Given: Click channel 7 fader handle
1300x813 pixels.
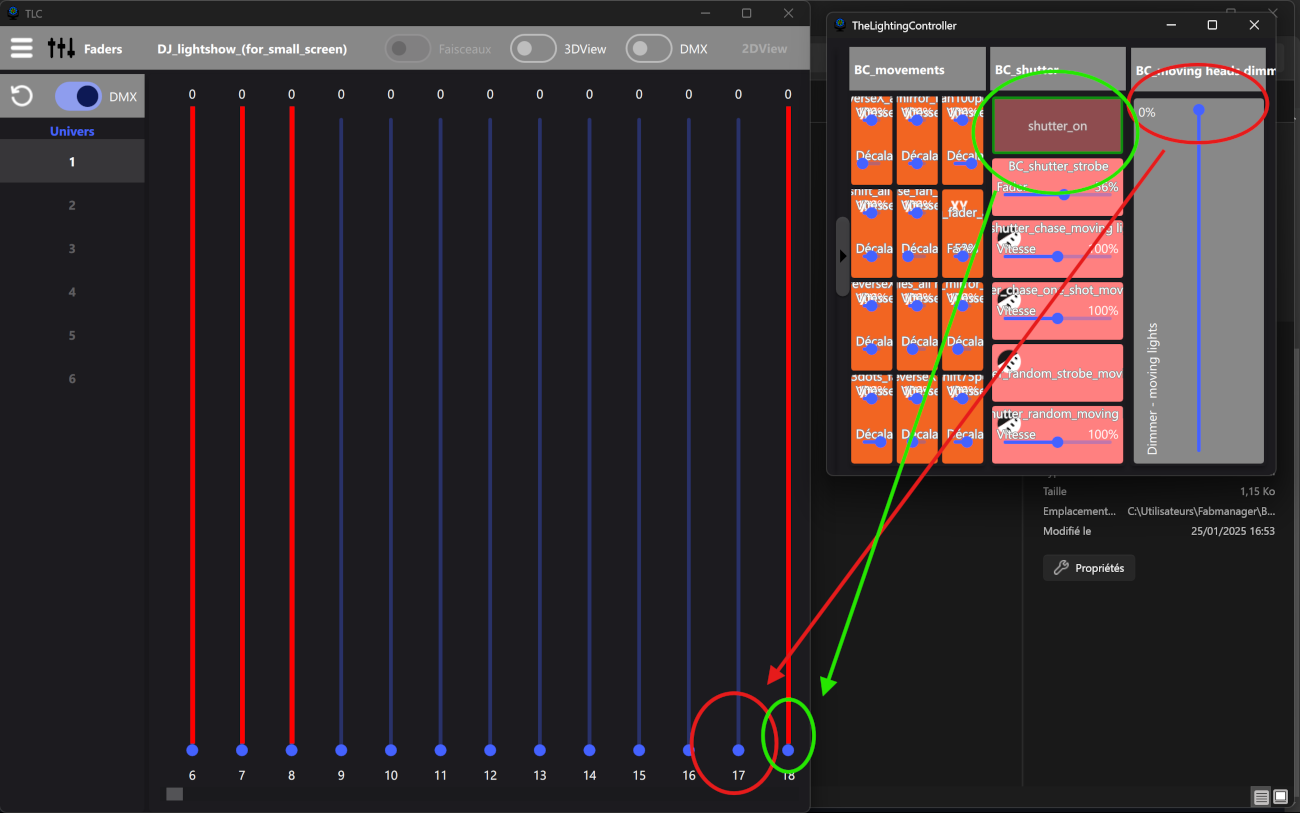Looking at the screenshot, I should coord(241,750).
